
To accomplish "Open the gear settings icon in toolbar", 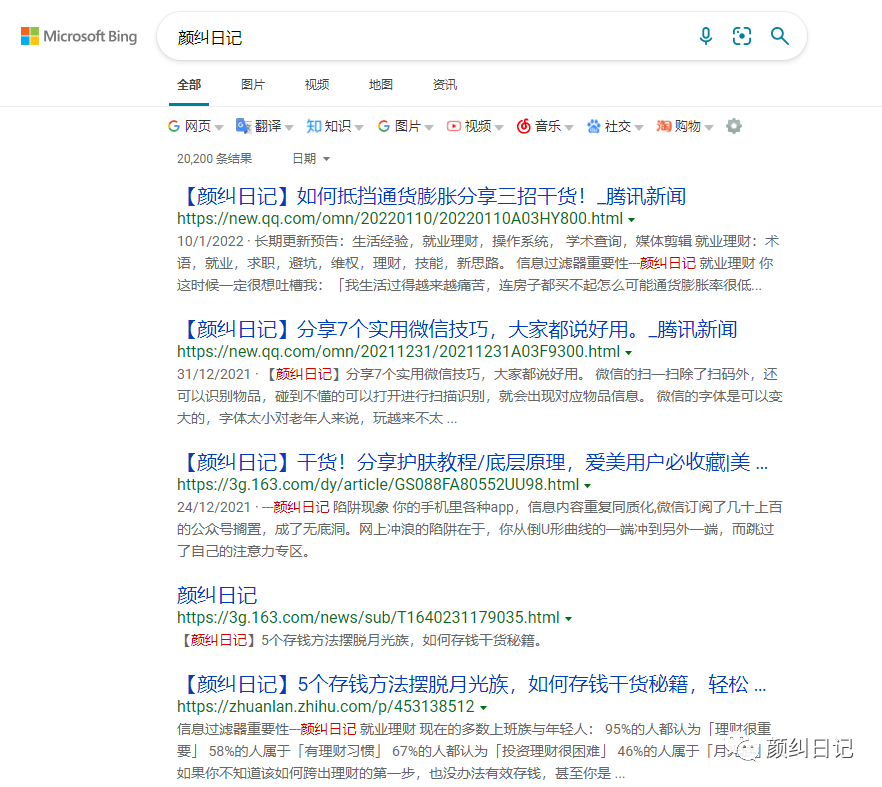I will pyautogui.click(x=734, y=126).
